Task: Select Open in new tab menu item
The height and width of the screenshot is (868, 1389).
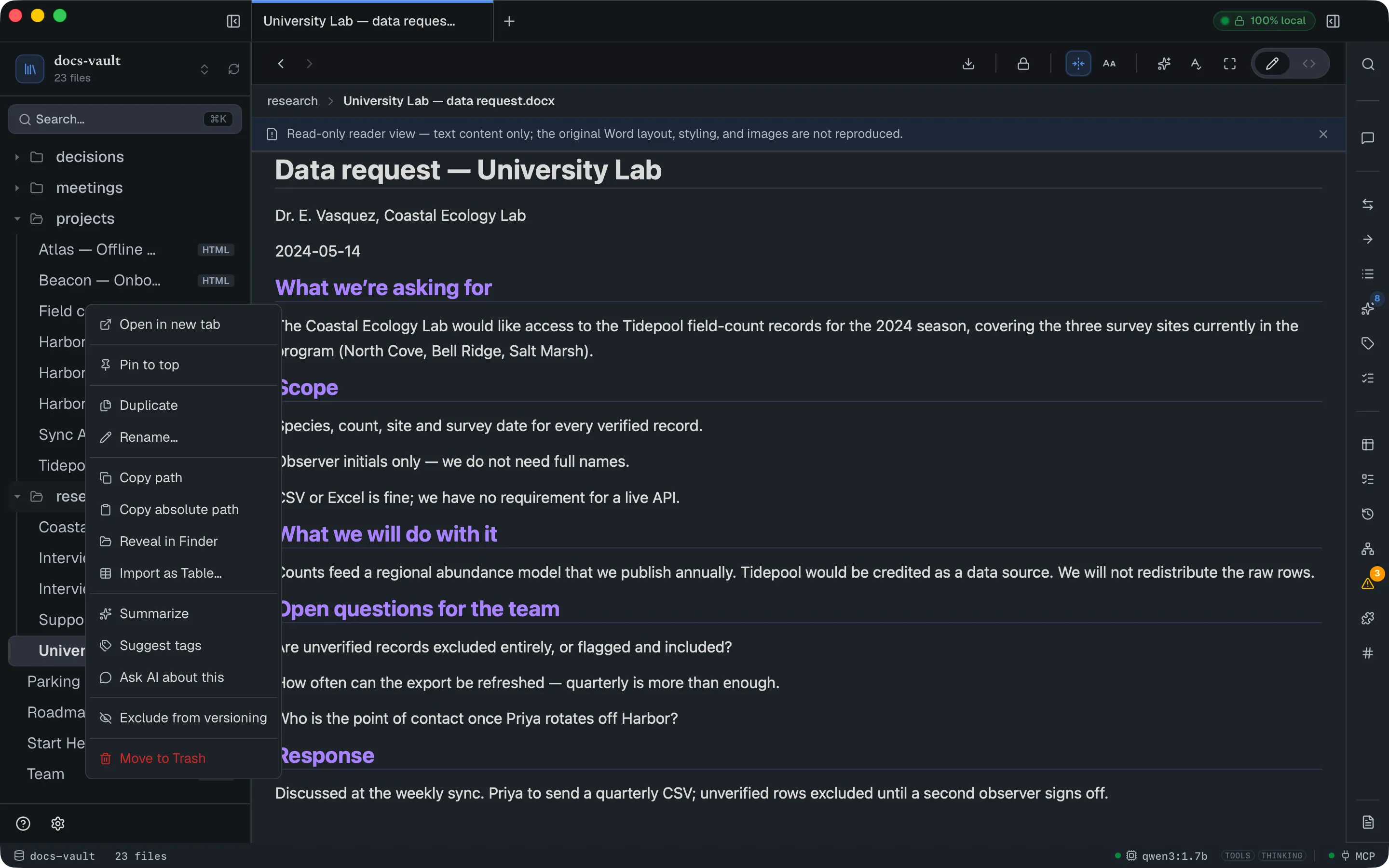Action: pyautogui.click(x=184, y=325)
